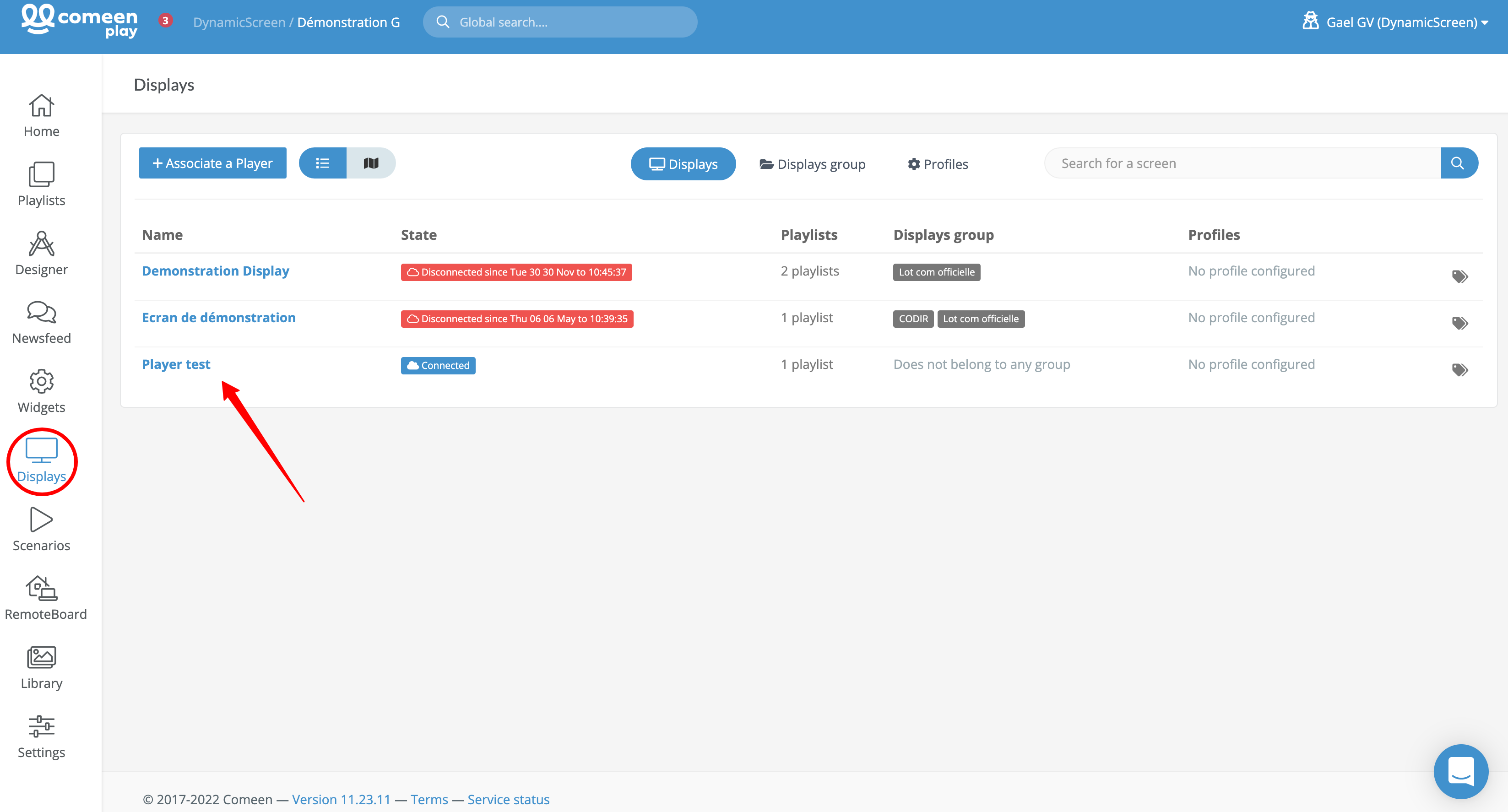Viewport: 1508px width, 812px height.
Task: Click Disconnected since Thu 06 May badge
Action: point(517,319)
